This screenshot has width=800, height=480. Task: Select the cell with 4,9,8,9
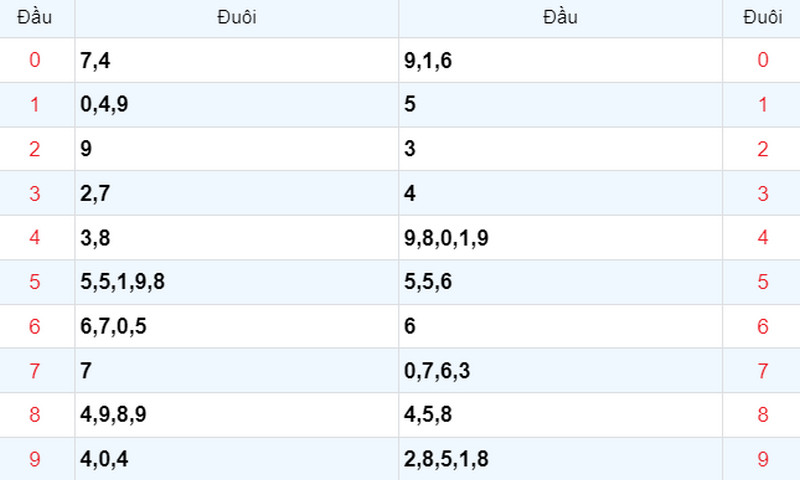point(237,415)
